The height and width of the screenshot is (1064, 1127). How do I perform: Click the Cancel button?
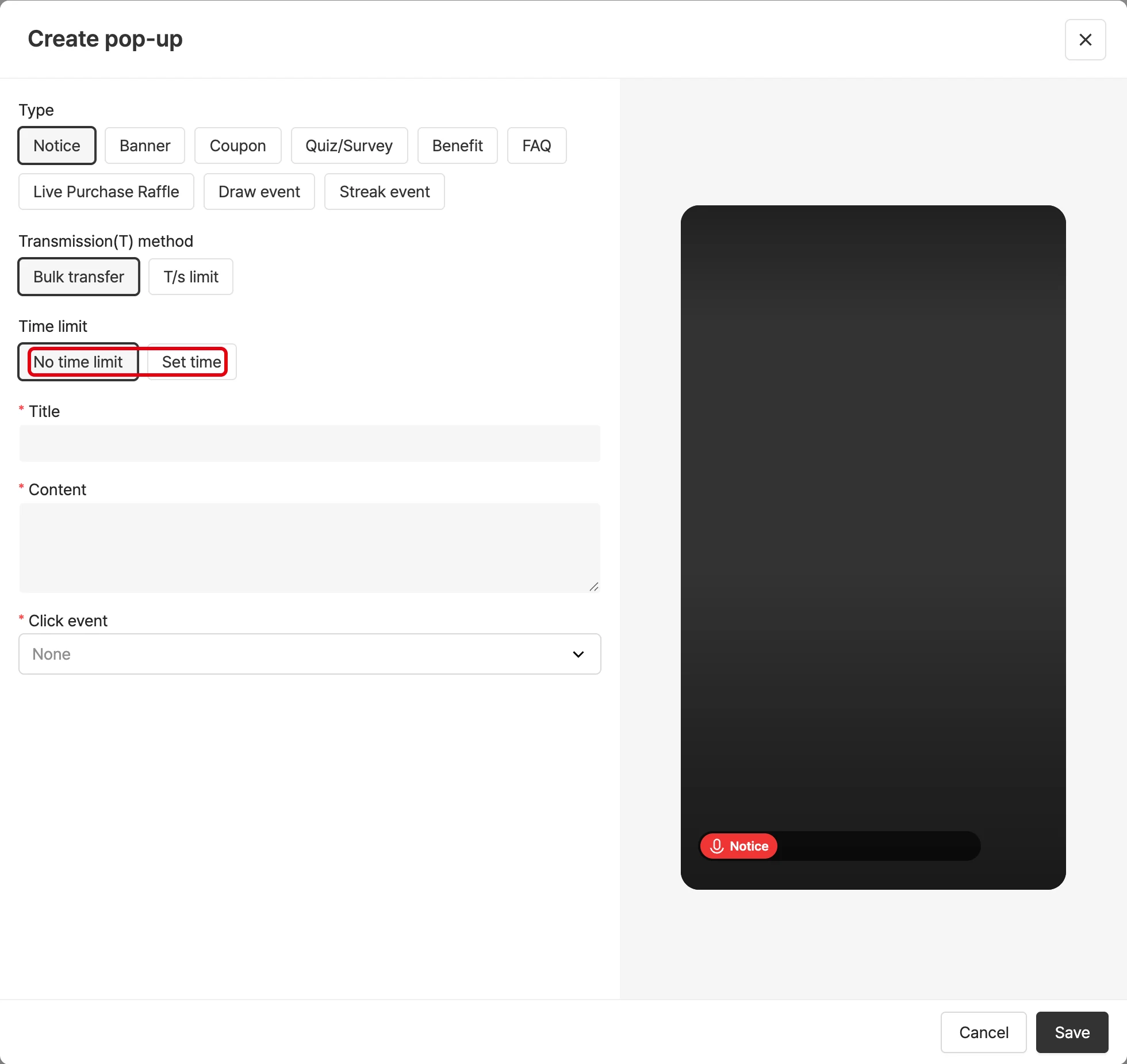(x=984, y=1032)
